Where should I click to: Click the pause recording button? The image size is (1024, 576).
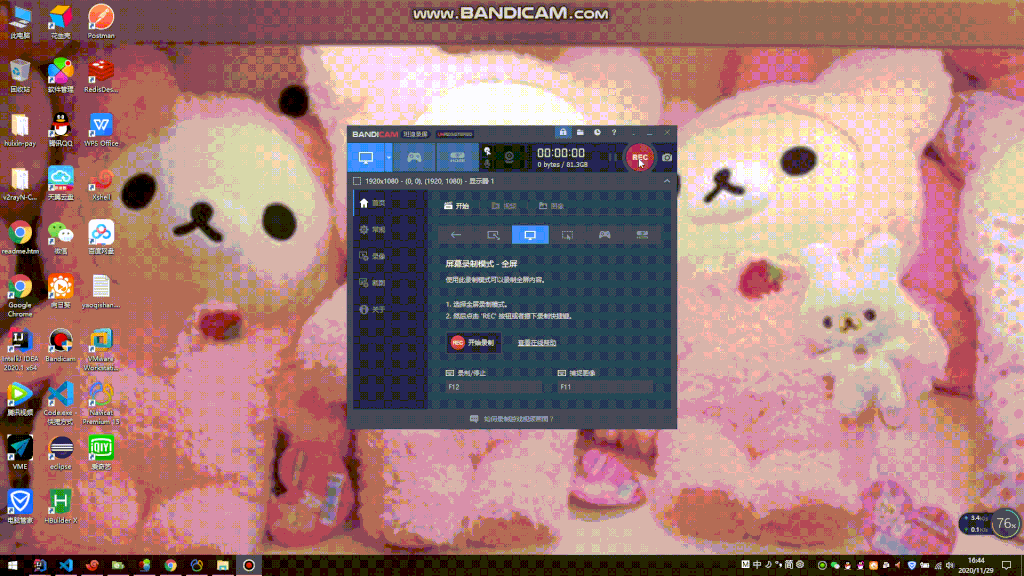613,157
